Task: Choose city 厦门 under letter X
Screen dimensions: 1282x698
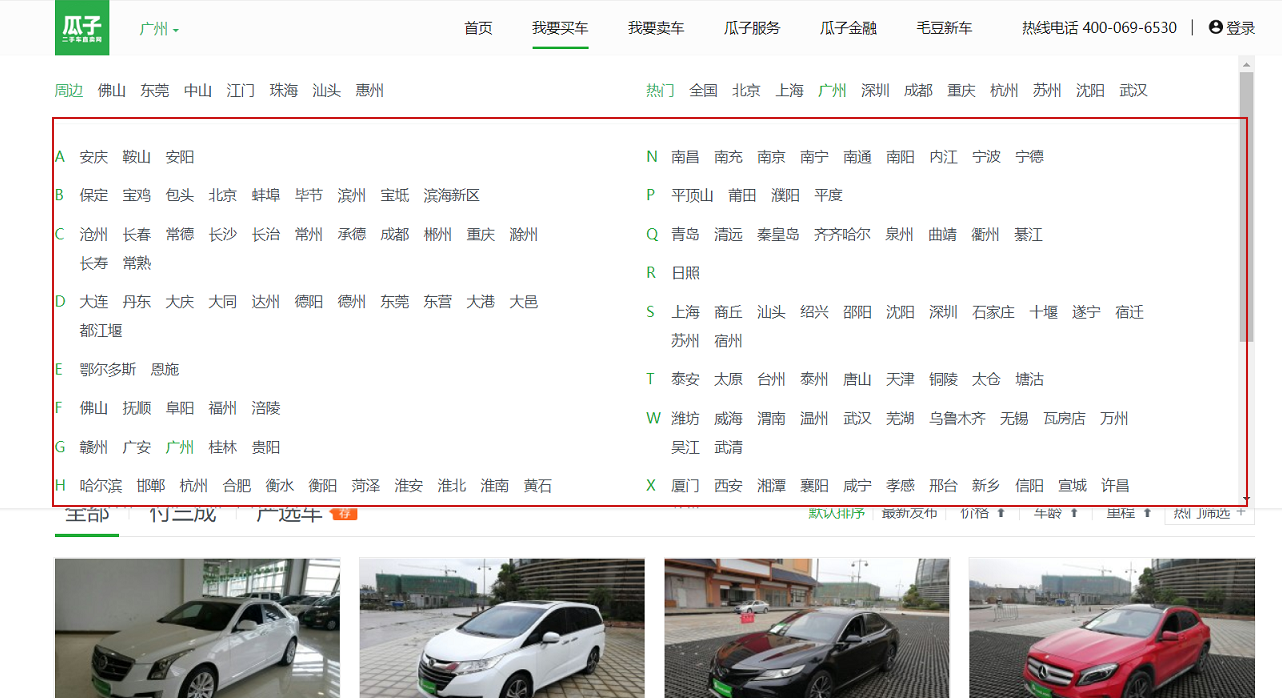Action: 686,486
